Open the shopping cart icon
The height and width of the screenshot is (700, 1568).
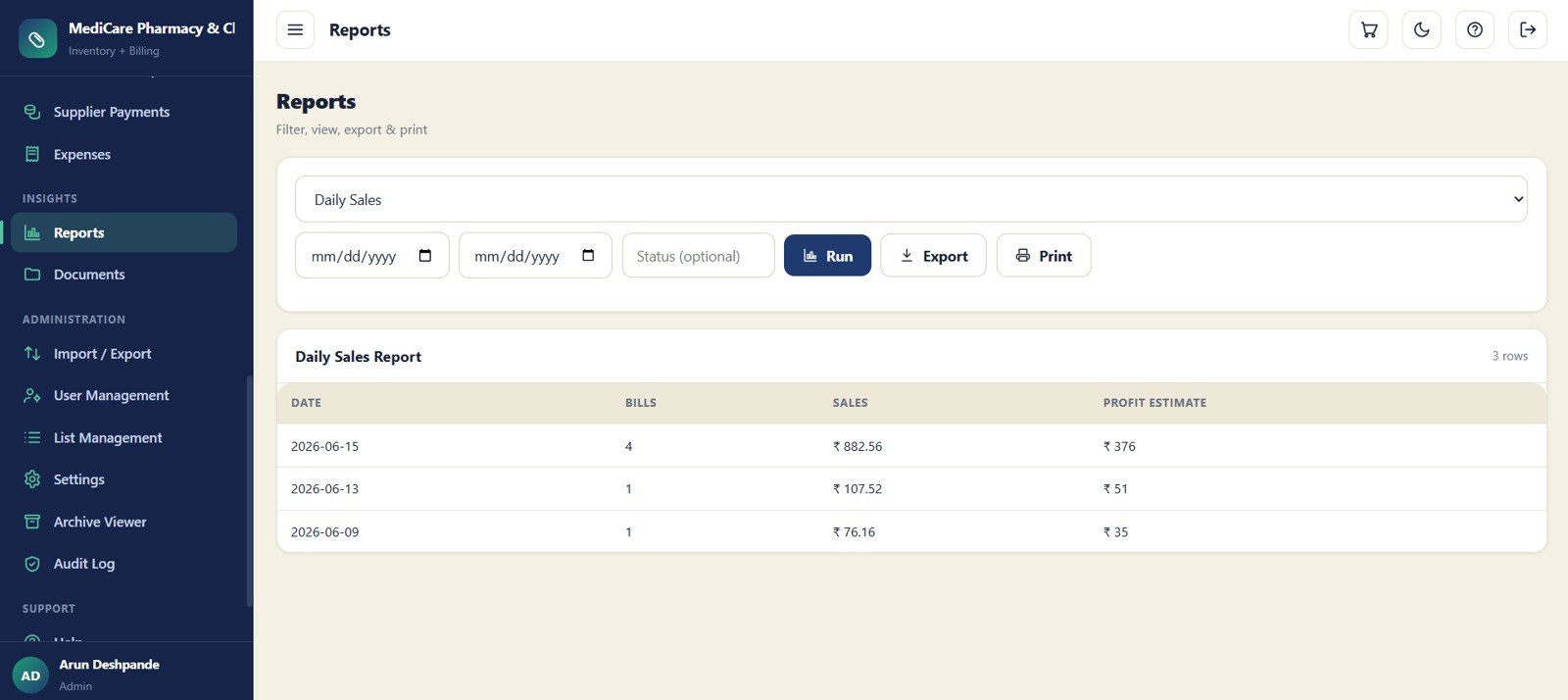click(x=1369, y=30)
